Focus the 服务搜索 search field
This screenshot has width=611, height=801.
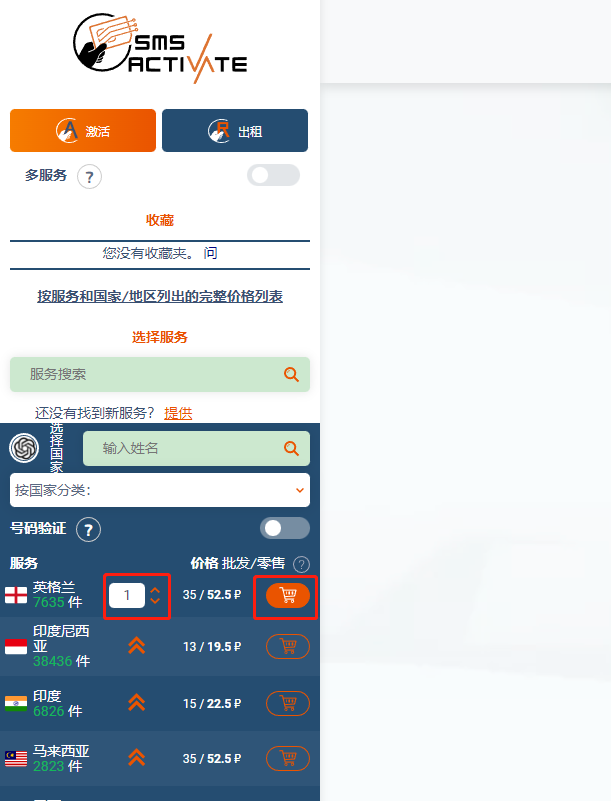click(x=160, y=374)
